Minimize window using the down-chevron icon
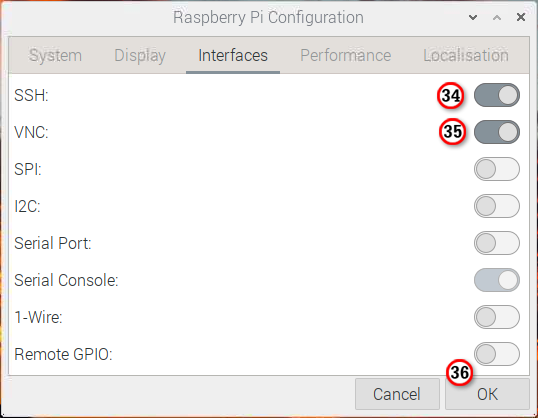This screenshot has width=538, height=418. [x=473, y=18]
